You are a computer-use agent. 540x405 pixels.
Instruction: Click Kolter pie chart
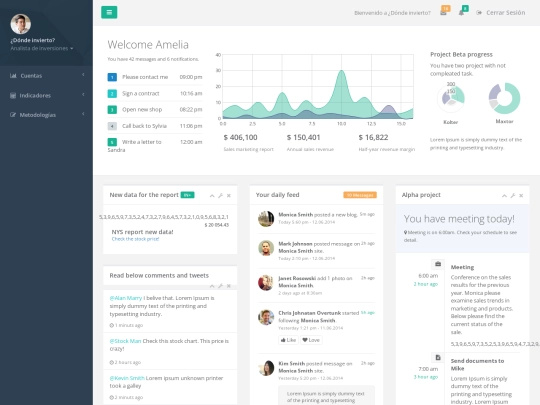451,98
